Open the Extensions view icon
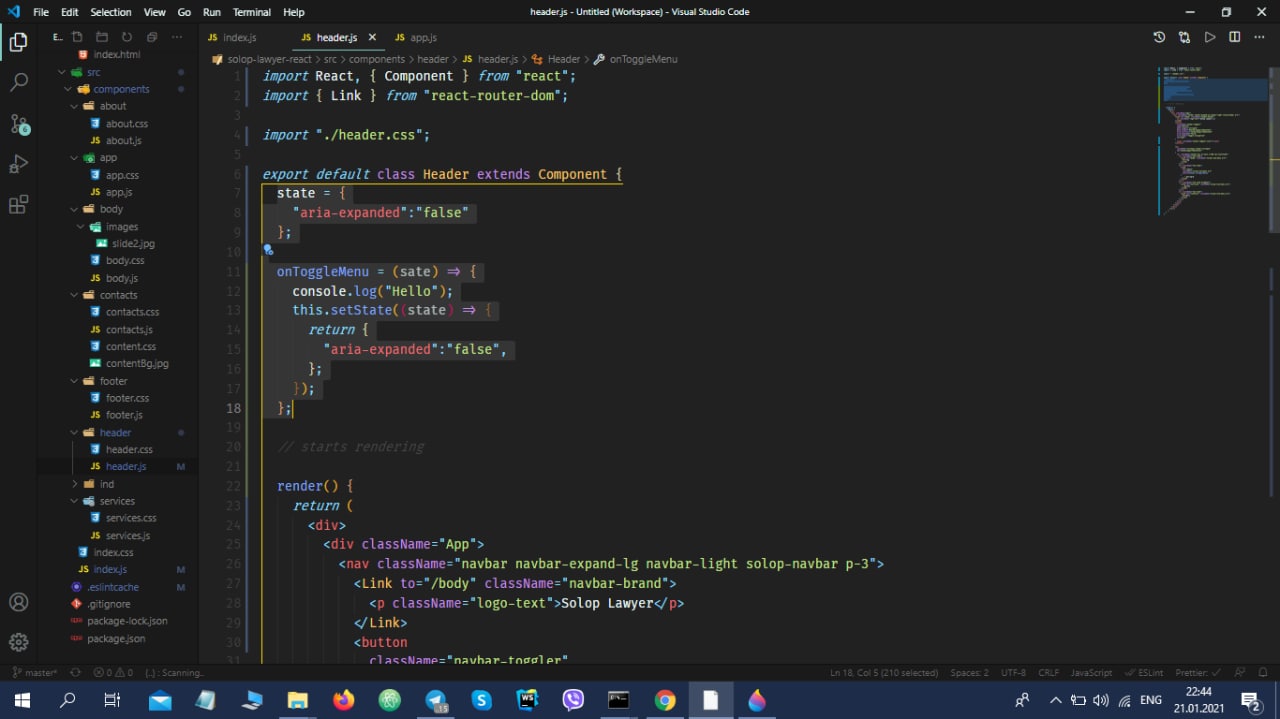 point(19,205)
